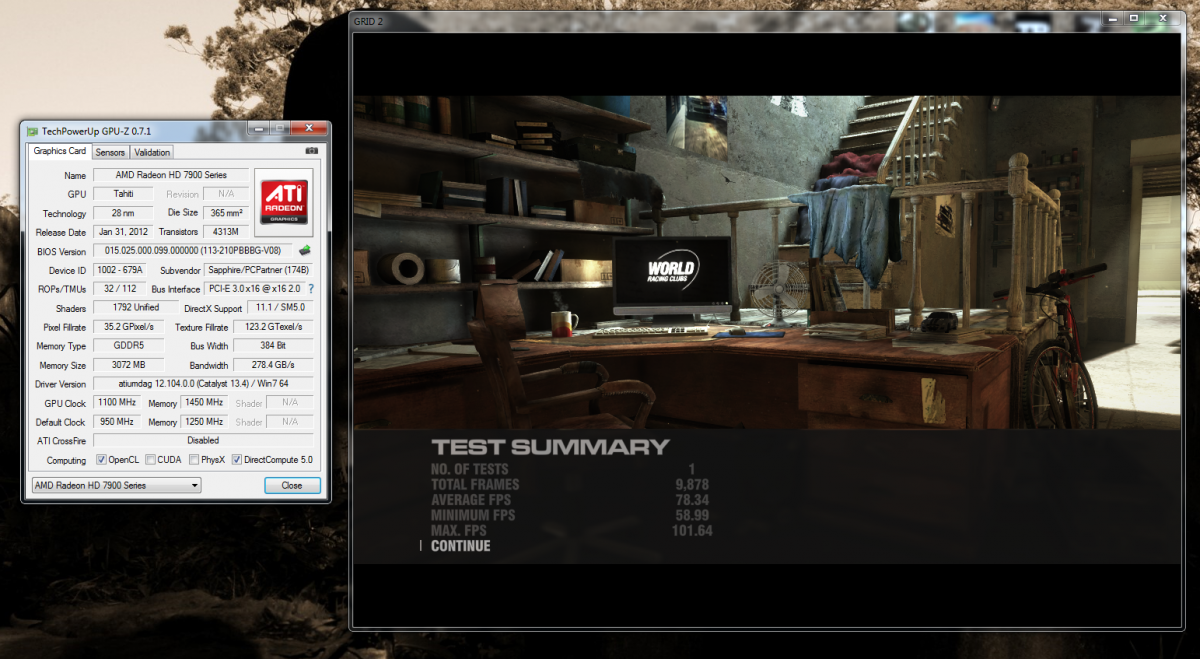The image size is (1200, 659).
Task: Click the GPU Name field
Action: pos(170,175)
